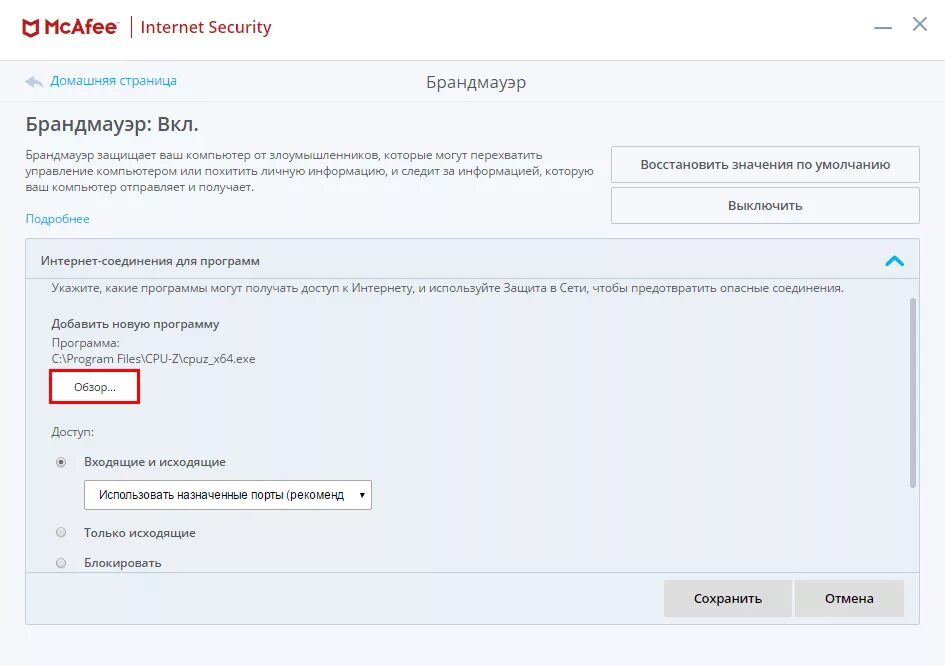
Task: Click the back arrow beside Домашняя страница
Action: tap(35, 81)
